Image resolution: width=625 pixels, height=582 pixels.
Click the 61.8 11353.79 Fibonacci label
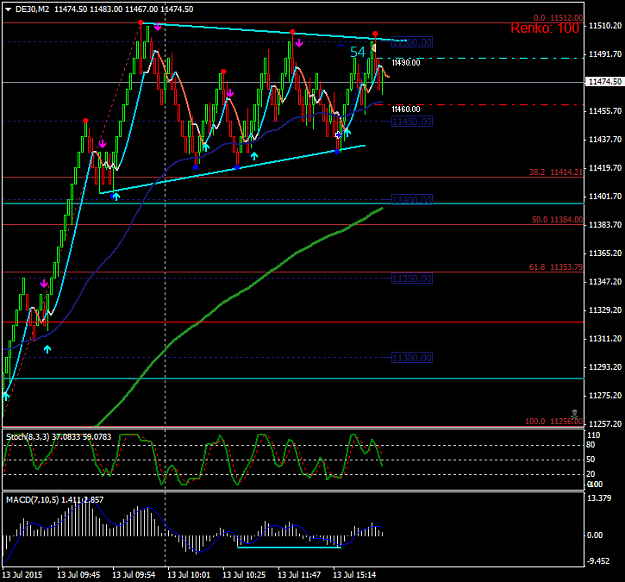556,267
